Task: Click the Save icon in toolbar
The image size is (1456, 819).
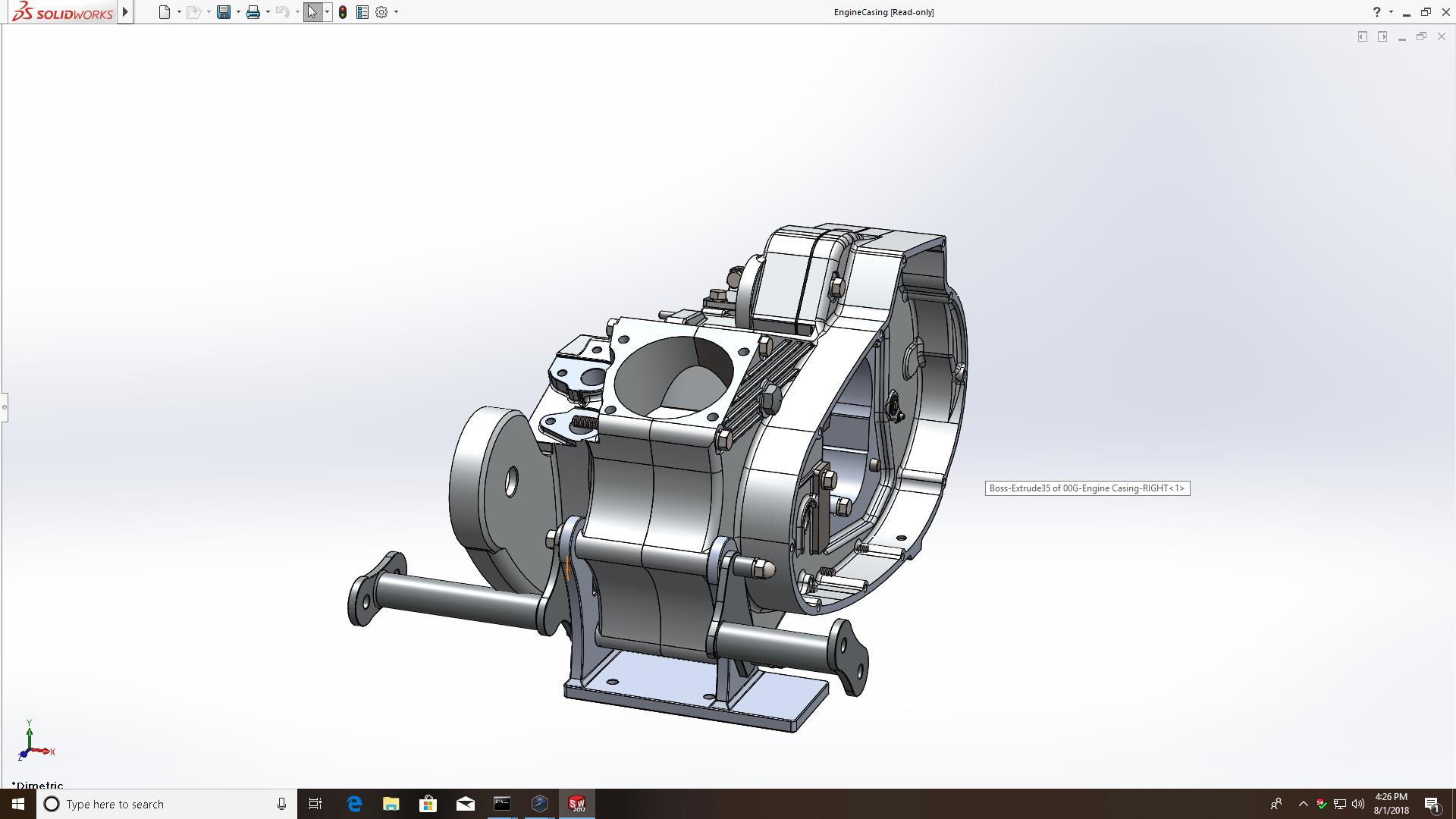Action: click(x=224, y=12)
